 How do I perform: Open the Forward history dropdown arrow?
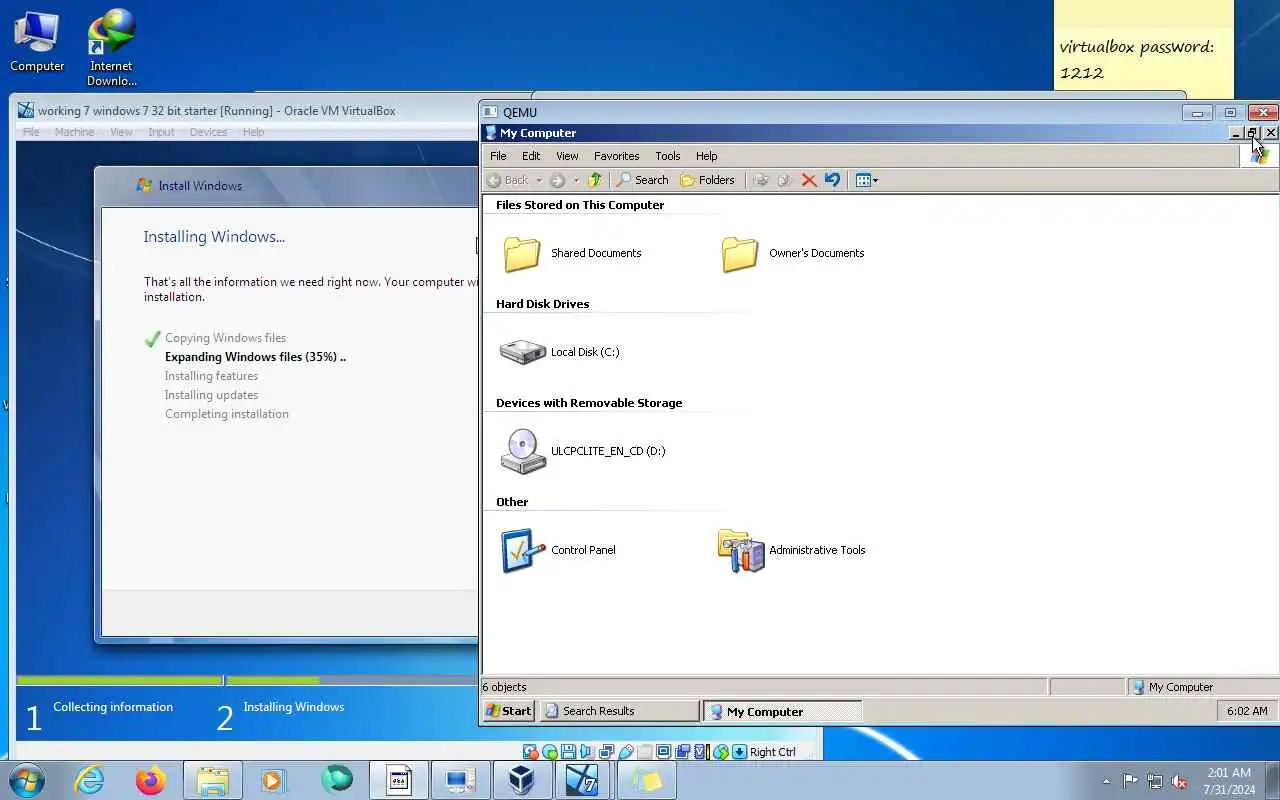575,180
